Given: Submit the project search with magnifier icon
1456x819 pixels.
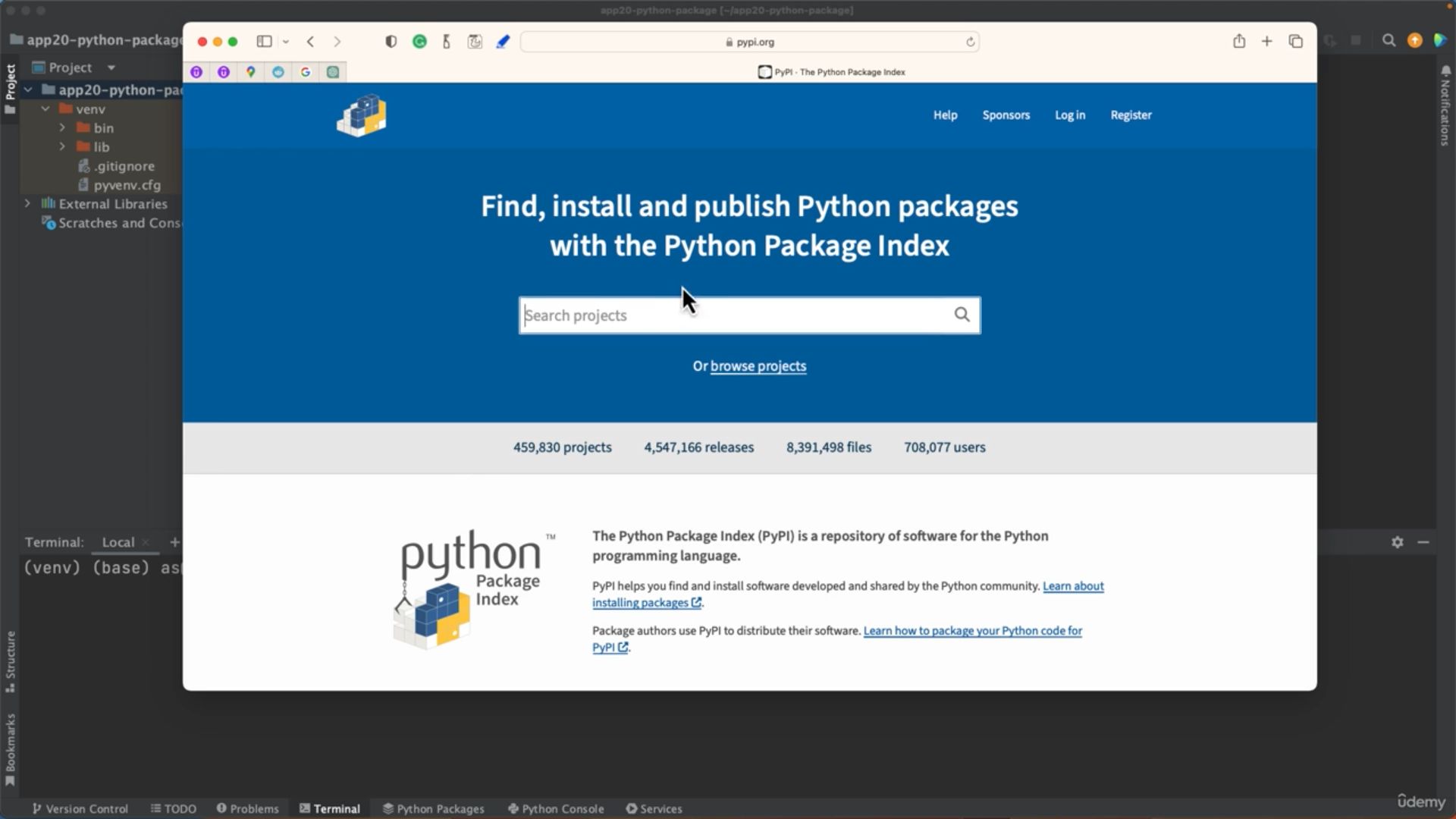Looking at the screenshot, I should tap(962, 315).
